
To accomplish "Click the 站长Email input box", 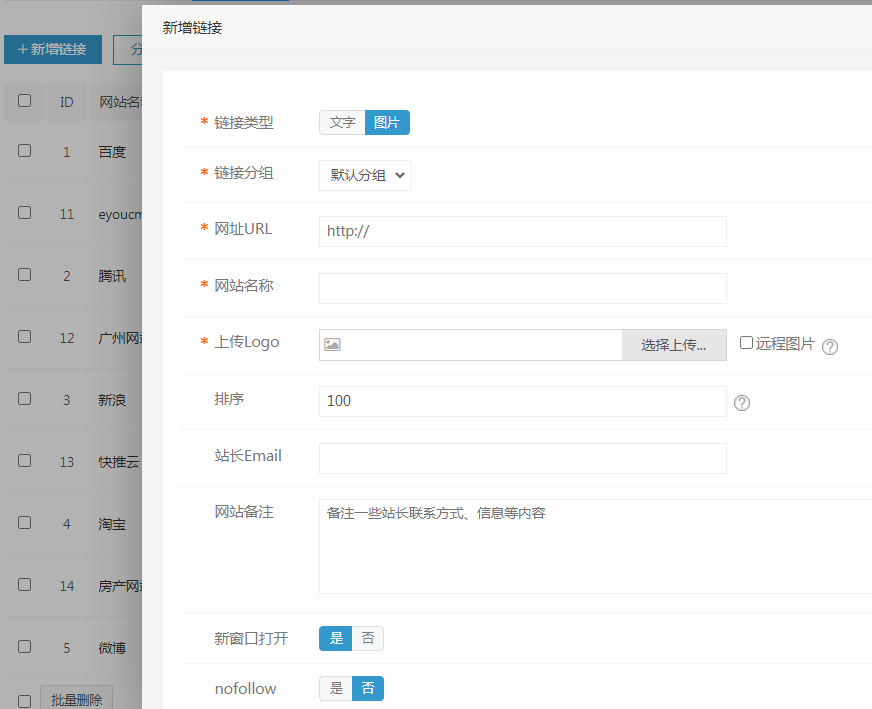I will (x=522, y=459).
